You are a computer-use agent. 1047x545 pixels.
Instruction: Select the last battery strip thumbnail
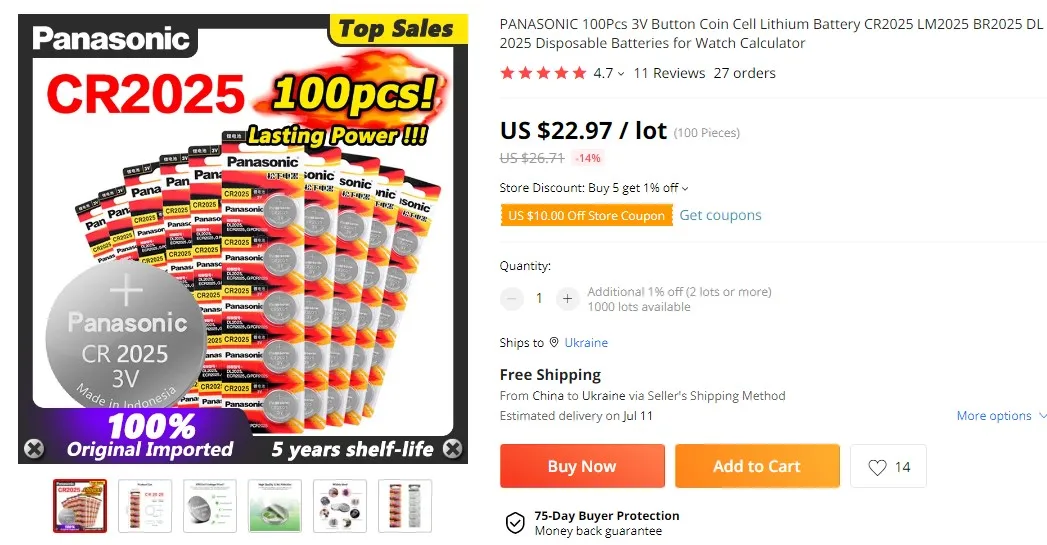(405, 506)
